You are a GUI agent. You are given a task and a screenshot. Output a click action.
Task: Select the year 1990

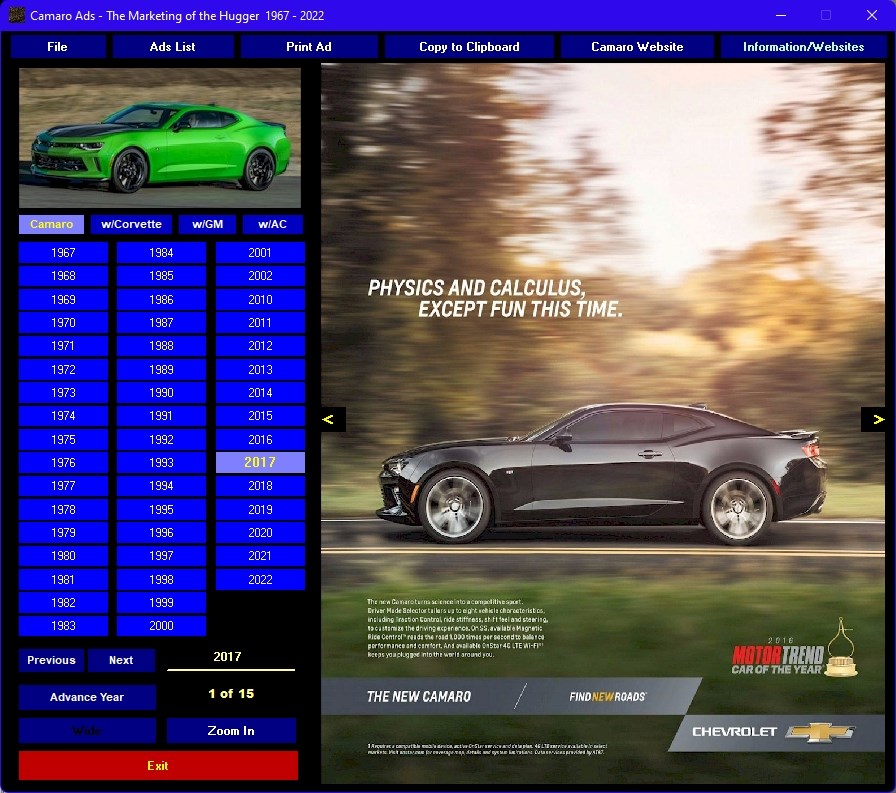(161, 393)
